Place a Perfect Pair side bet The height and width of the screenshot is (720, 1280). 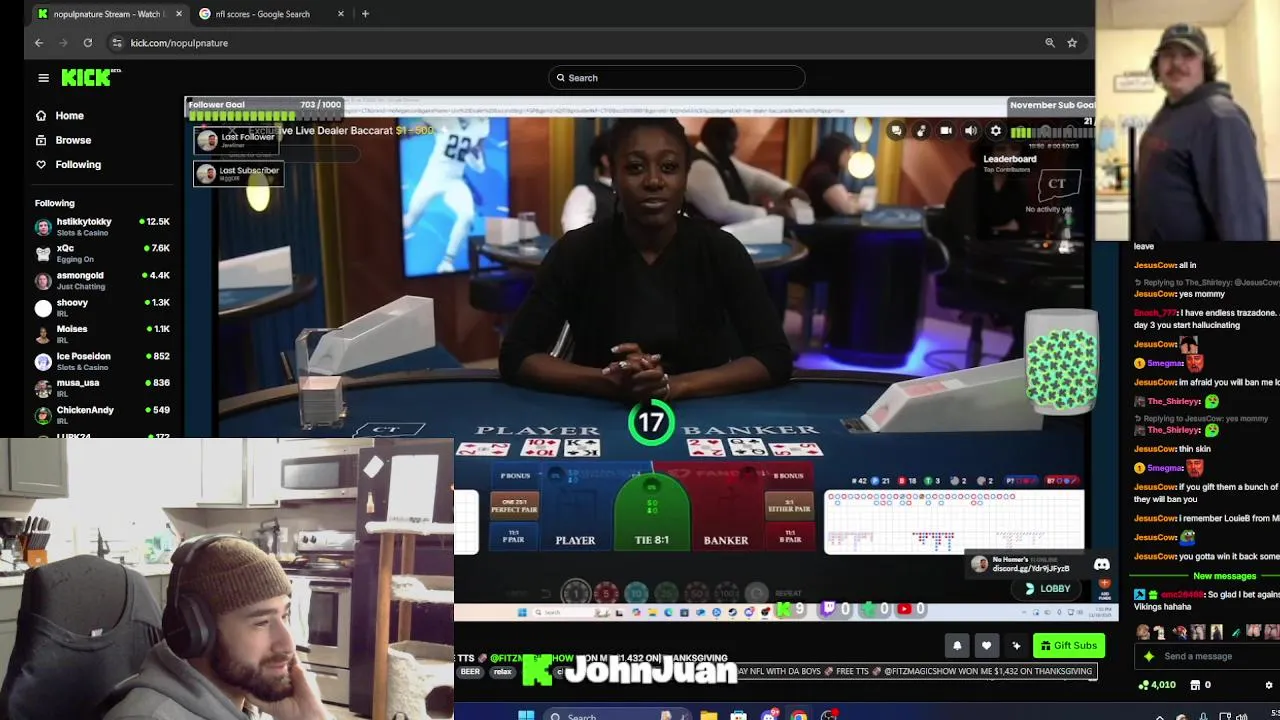click(x=514, y=505)
